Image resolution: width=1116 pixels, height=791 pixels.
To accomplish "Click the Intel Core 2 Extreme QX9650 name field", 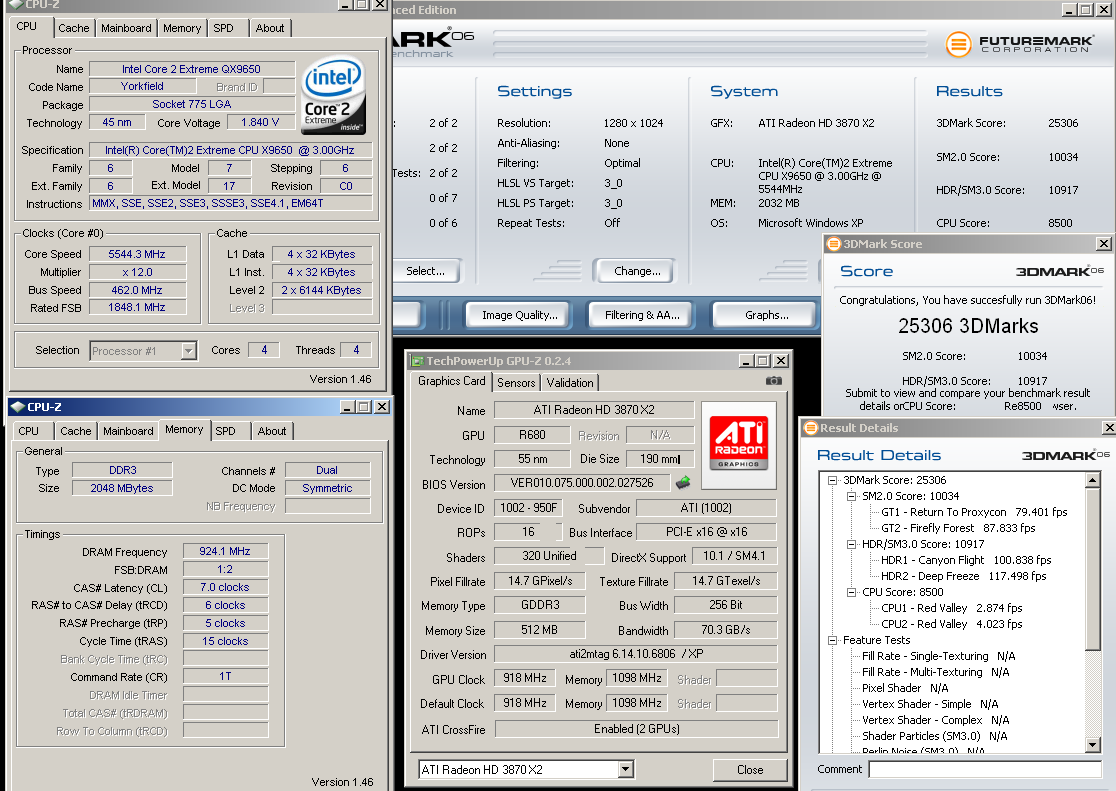I will tap(191, 69).
